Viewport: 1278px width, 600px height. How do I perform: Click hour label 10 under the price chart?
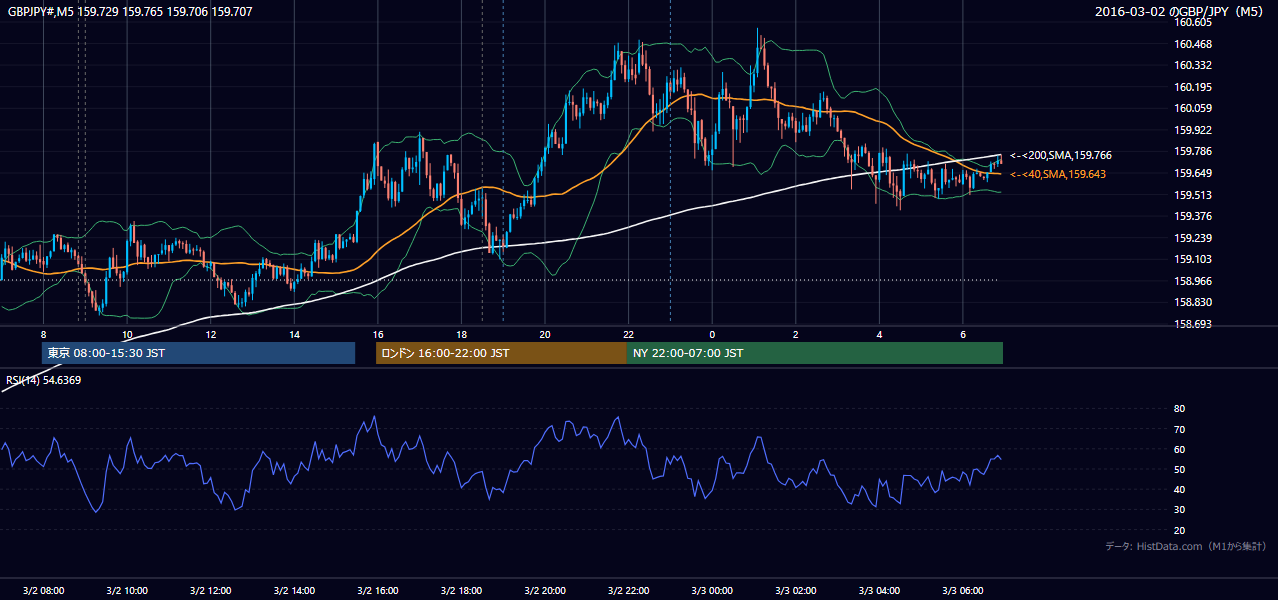(127, 334)
